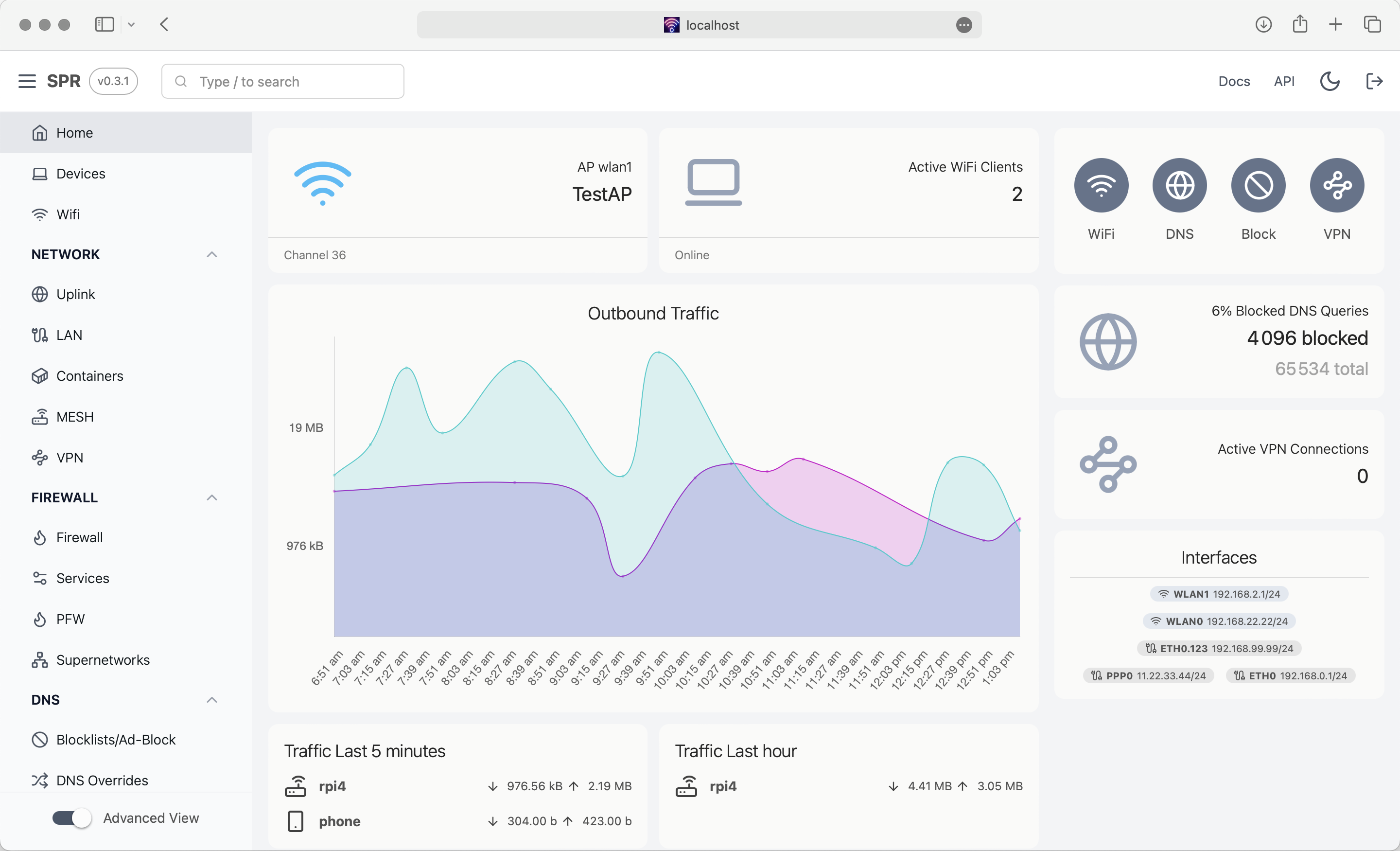The image size is (1400, 851).
Task: Collapse the FIREWALL section
Action: tap(211, 497)
